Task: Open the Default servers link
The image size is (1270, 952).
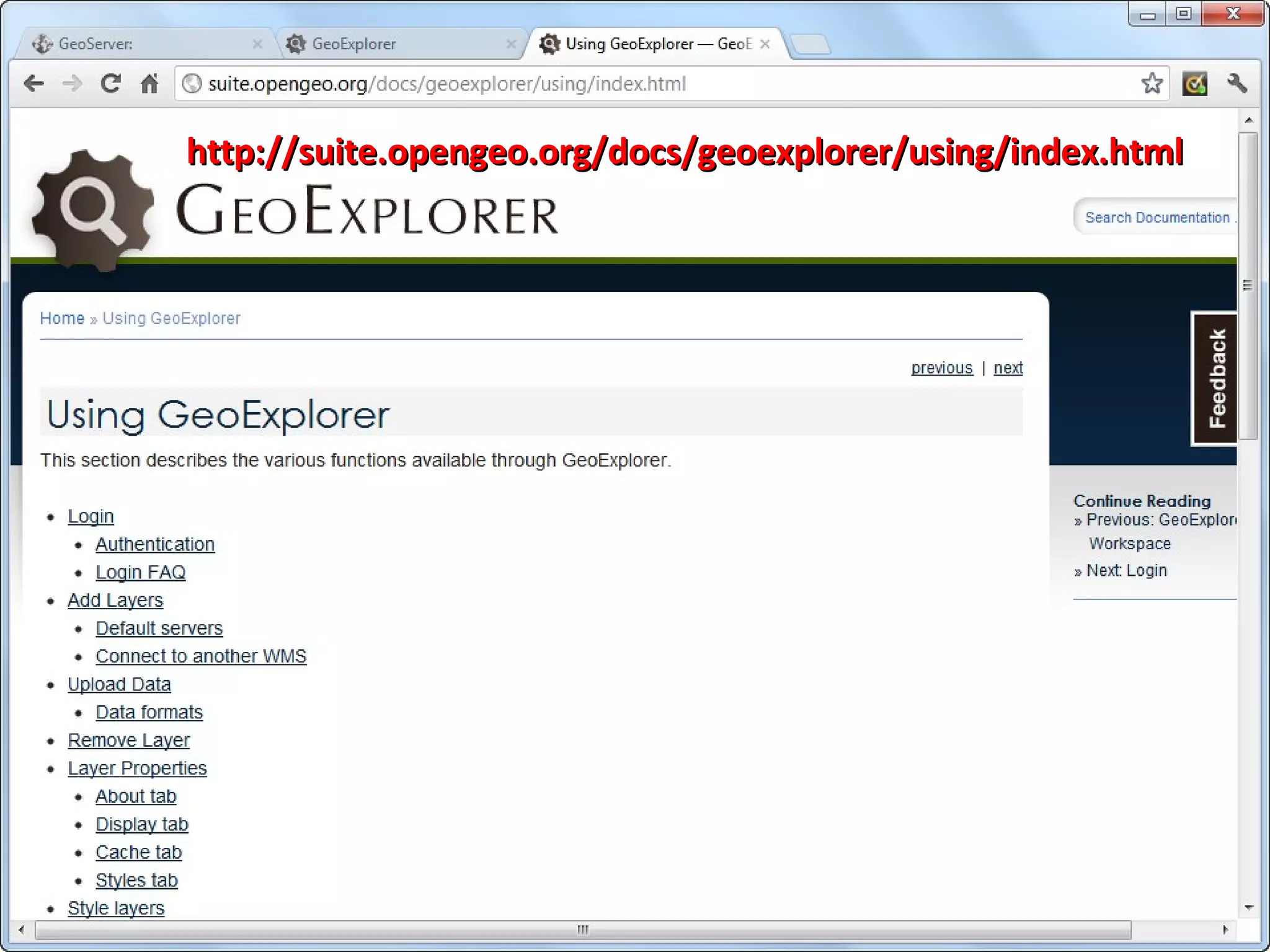Action: [x=159, y=628]
